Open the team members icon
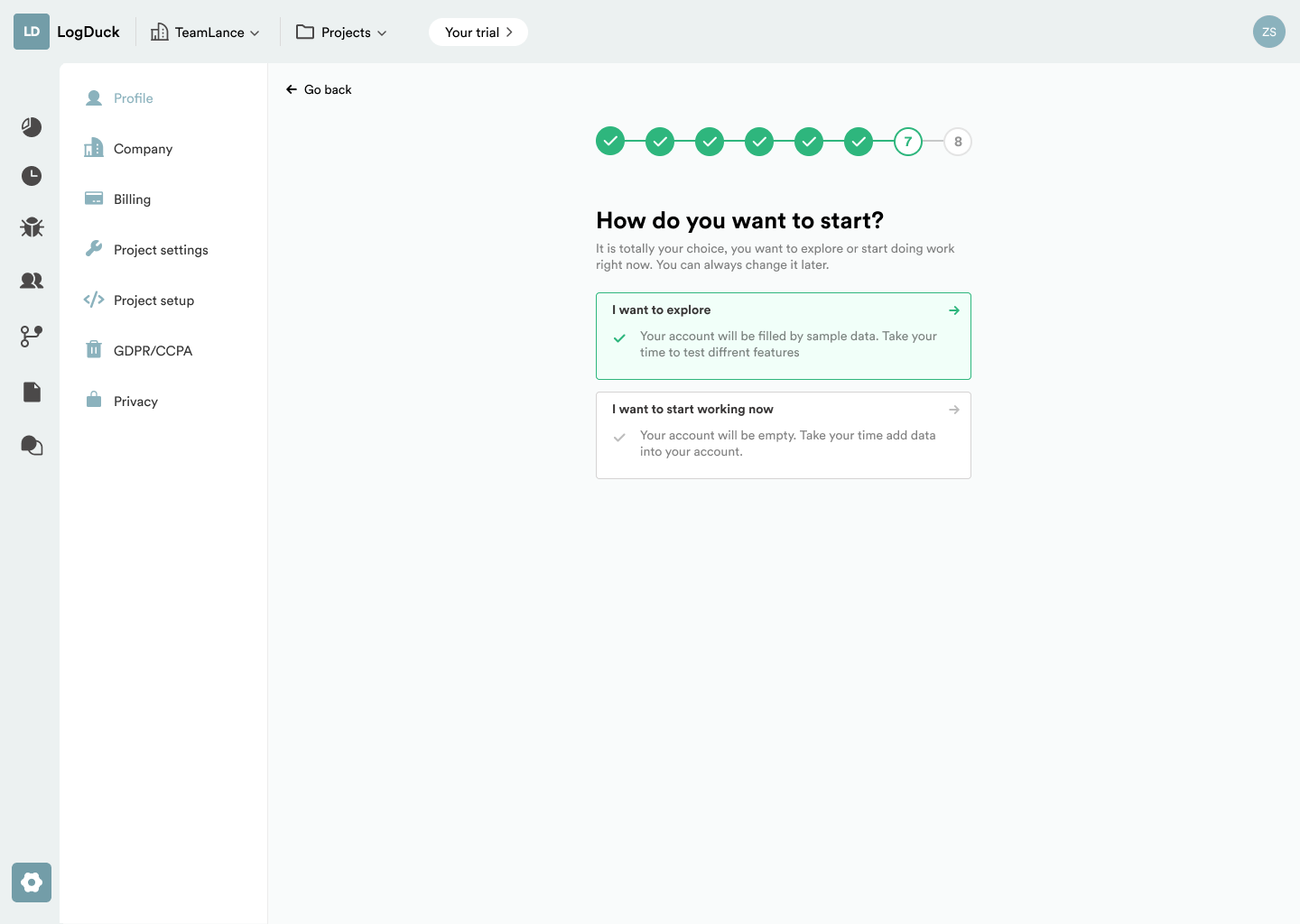The height and width of the screenshot is (924, 1300). tap(32, 281)
